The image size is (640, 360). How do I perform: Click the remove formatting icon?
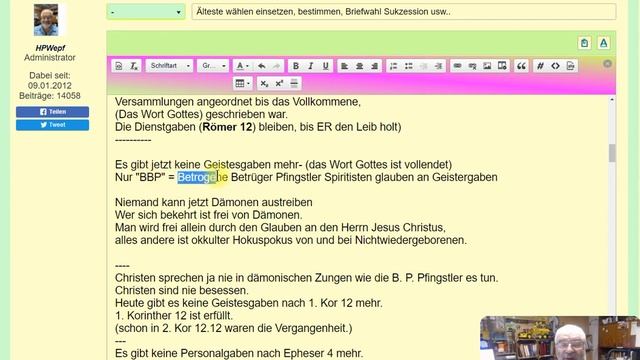(134, 66)
